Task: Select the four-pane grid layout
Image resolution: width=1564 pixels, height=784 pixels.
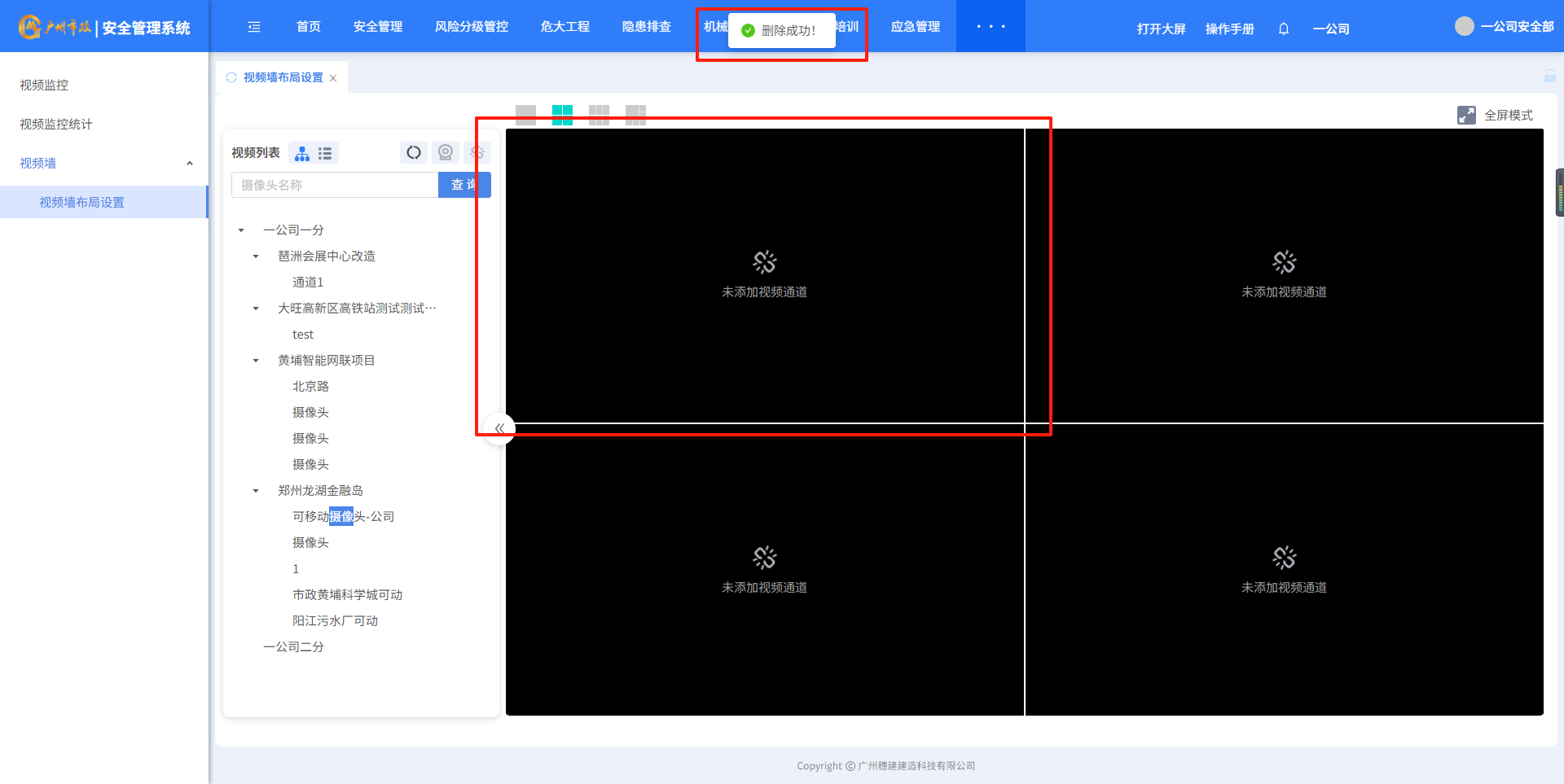Action: tap(562, 115)
